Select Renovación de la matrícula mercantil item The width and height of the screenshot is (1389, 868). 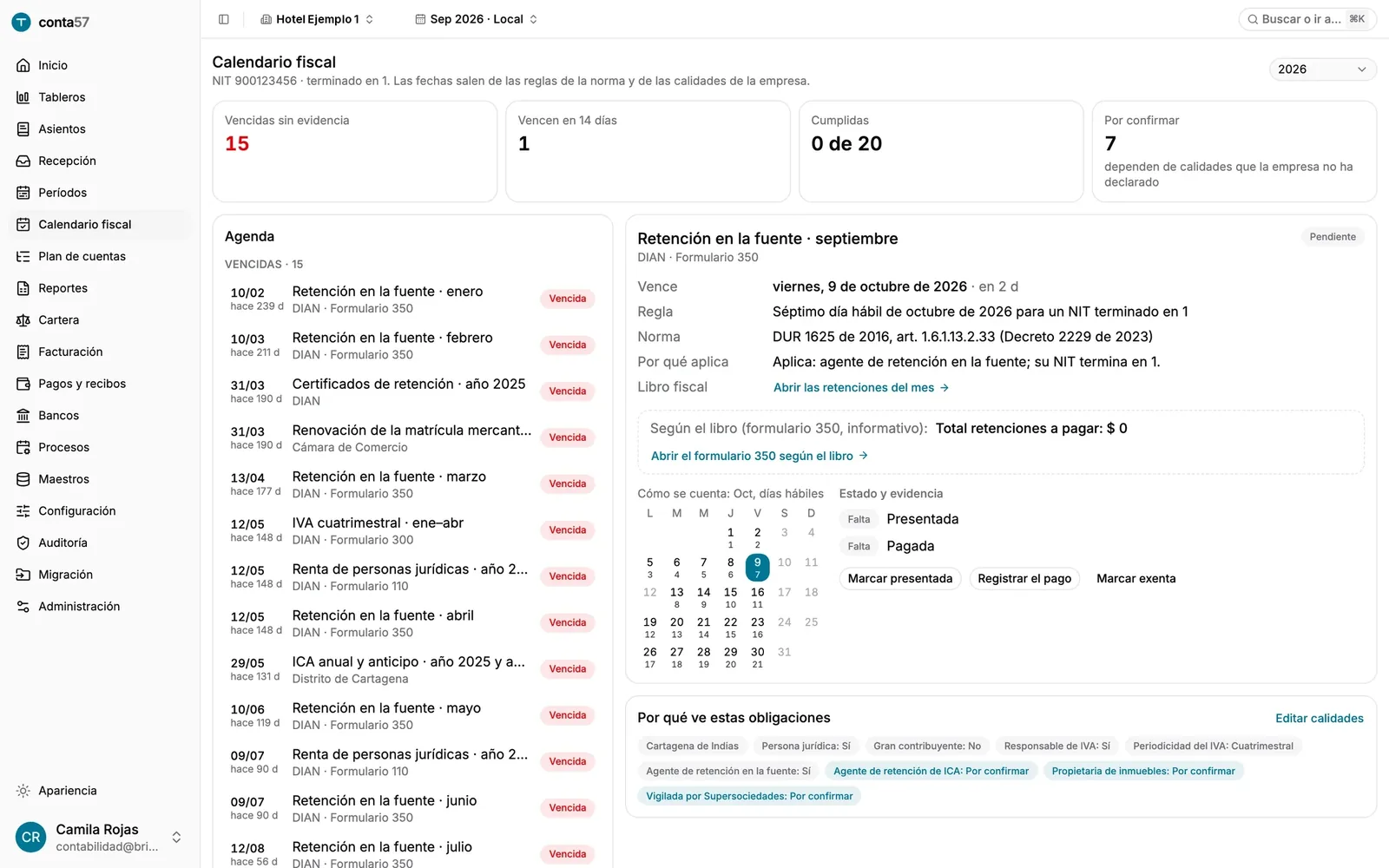point(411,438)
